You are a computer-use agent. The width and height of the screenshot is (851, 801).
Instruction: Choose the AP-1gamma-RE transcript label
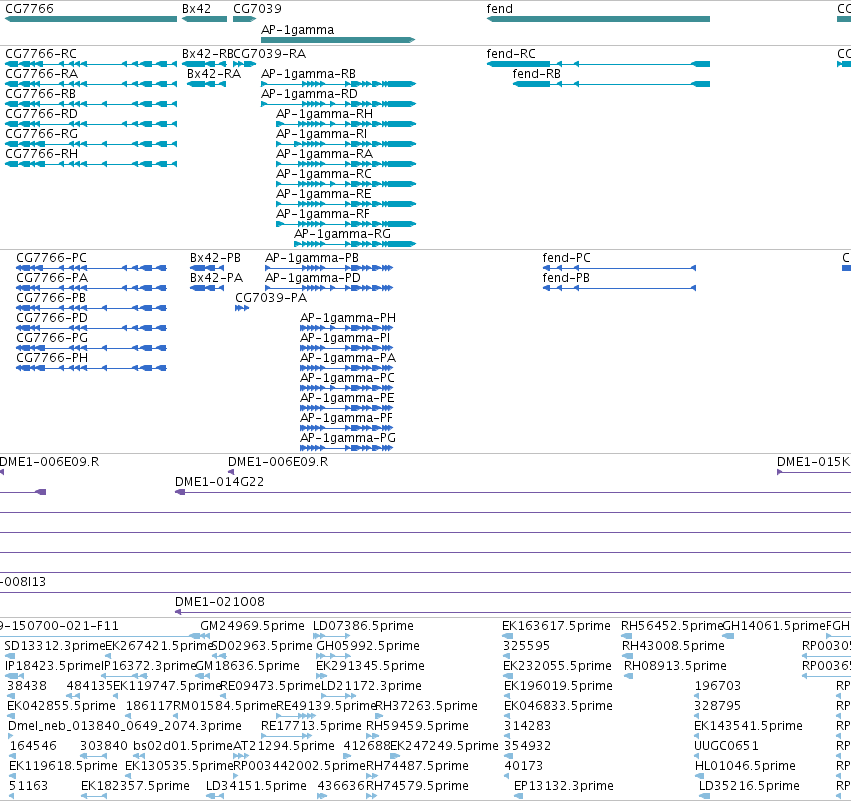323,194
